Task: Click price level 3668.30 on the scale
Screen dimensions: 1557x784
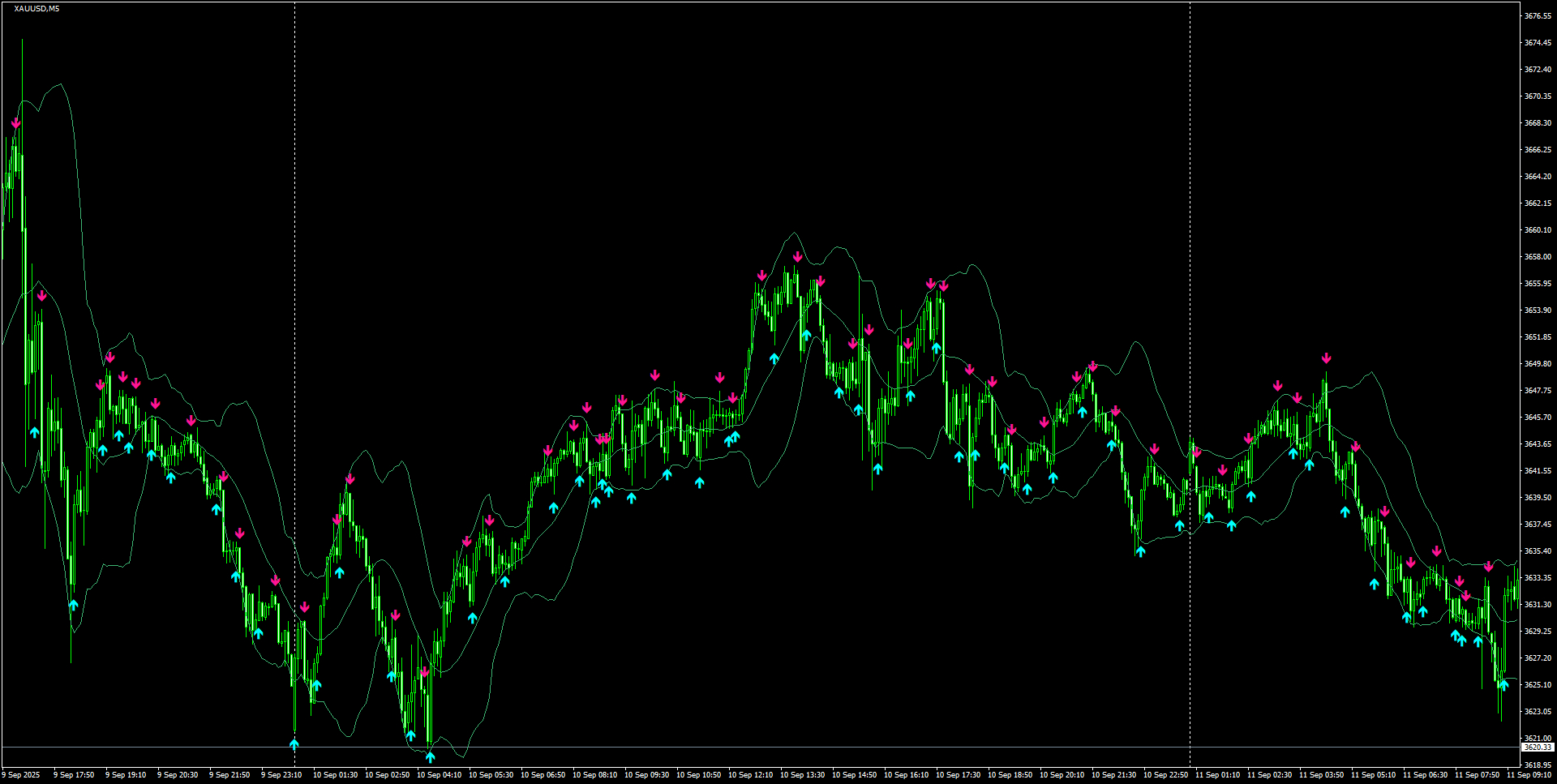Action: coord(1538,123)
